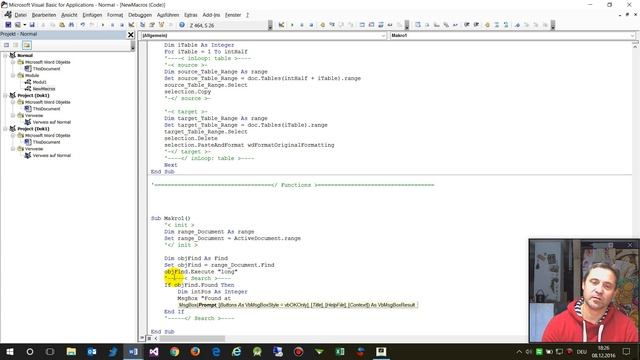Click Step Into in the Debug toolbar
Viewport: 640px width, 360px height.
point(332,25)
